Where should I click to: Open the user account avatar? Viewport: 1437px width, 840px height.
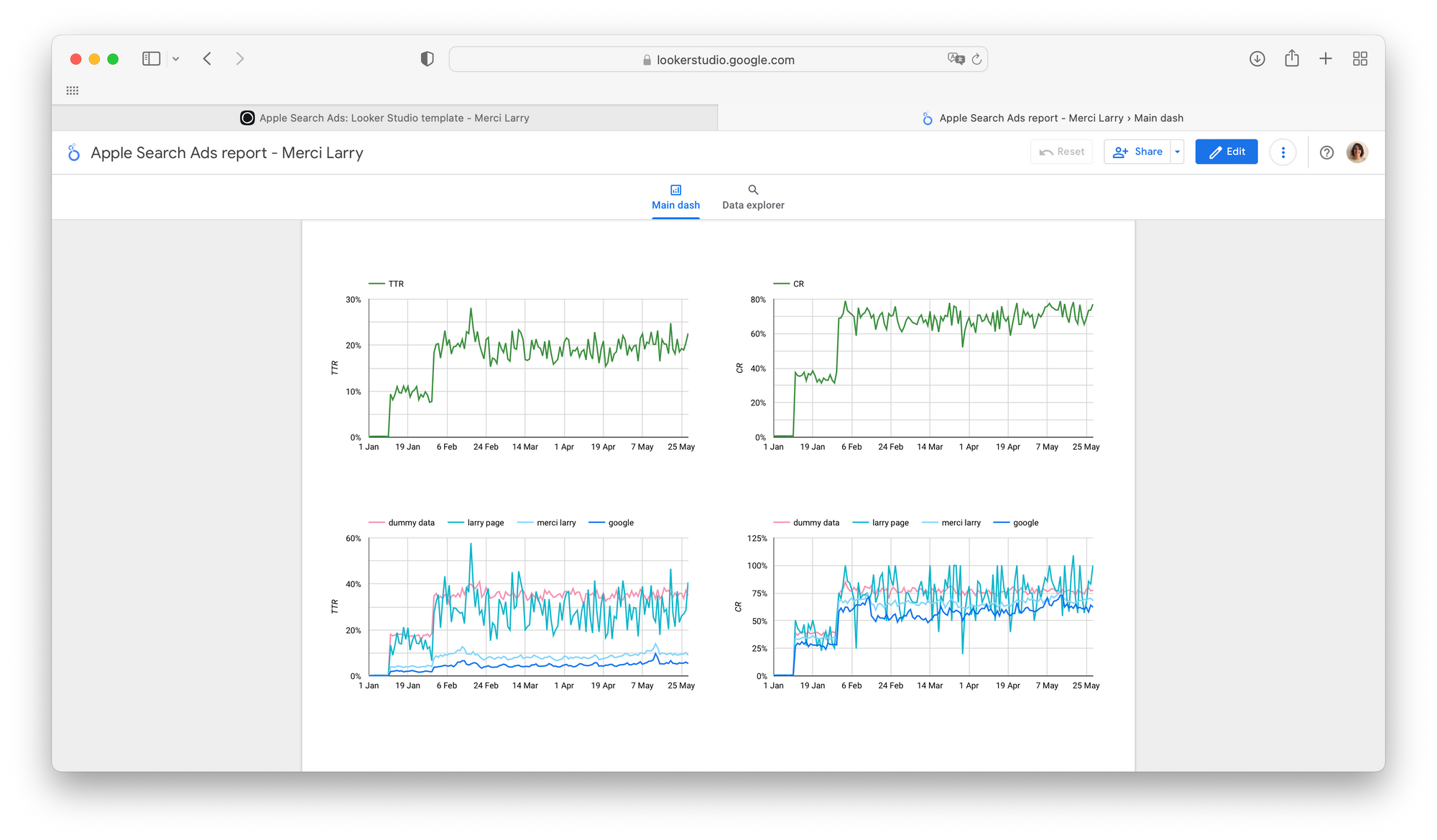coord(1357,152)
